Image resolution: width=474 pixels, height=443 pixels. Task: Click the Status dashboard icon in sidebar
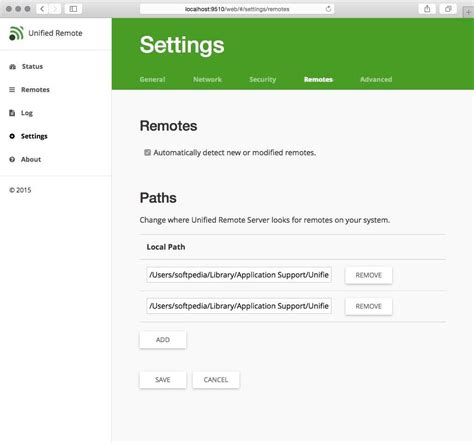(x=12, y=67)
